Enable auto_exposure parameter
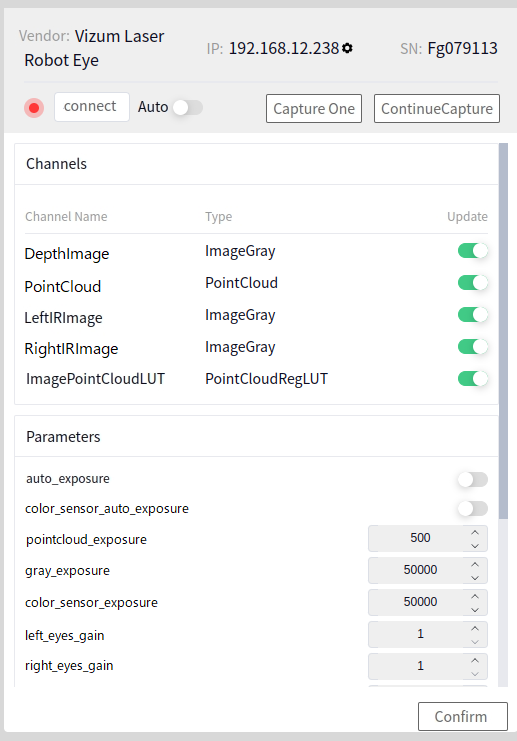 [473, 480]
